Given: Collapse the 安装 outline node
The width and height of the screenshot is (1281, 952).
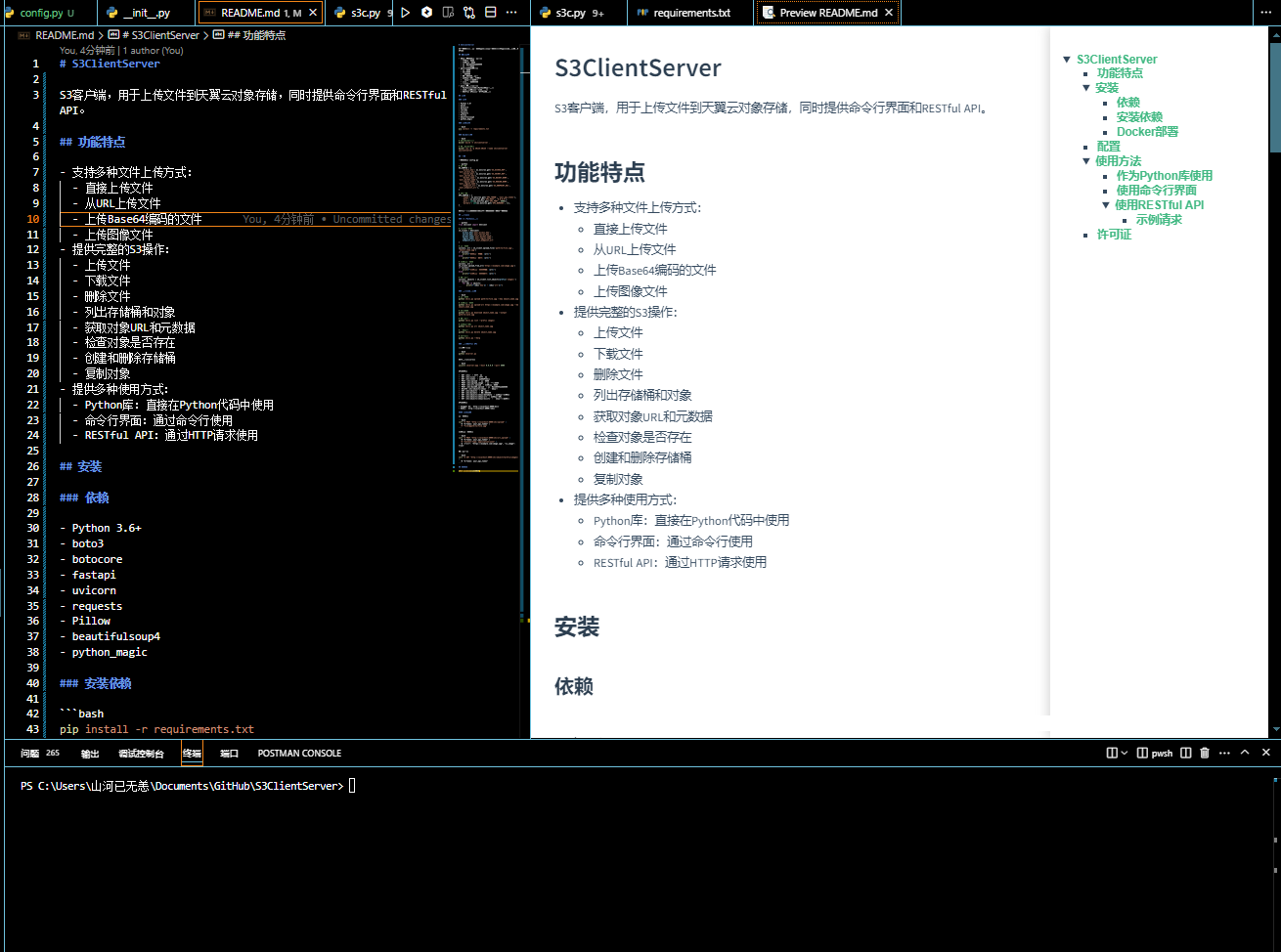Looking at the screenshot, I should point(1086,88).
